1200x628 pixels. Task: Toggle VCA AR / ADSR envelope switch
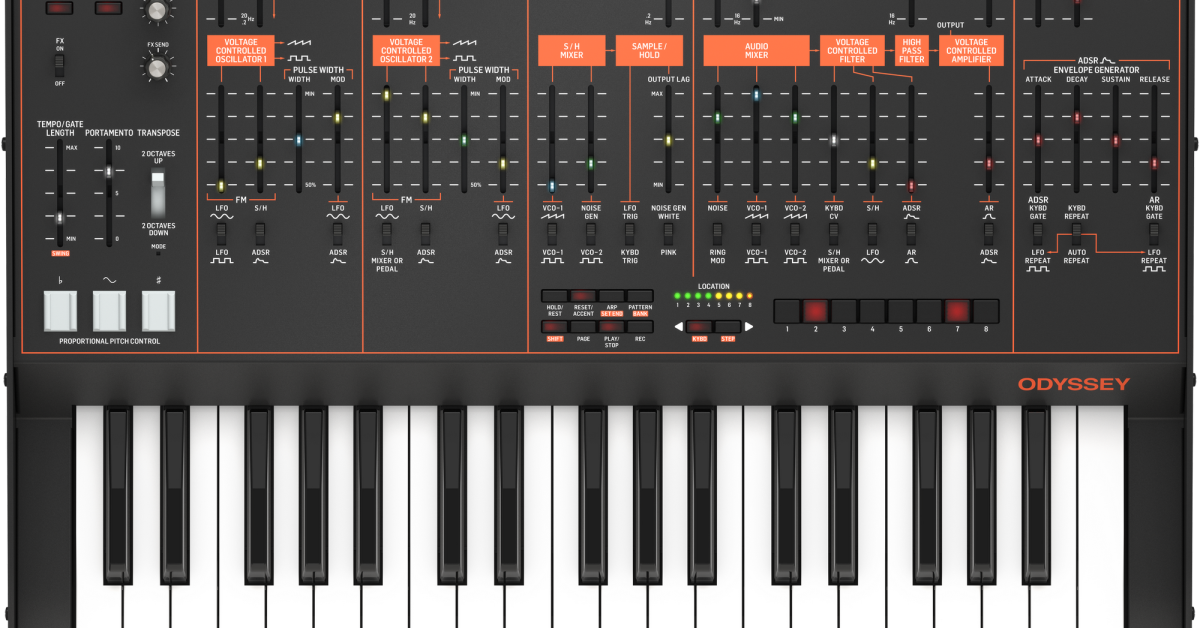(989, 233)
